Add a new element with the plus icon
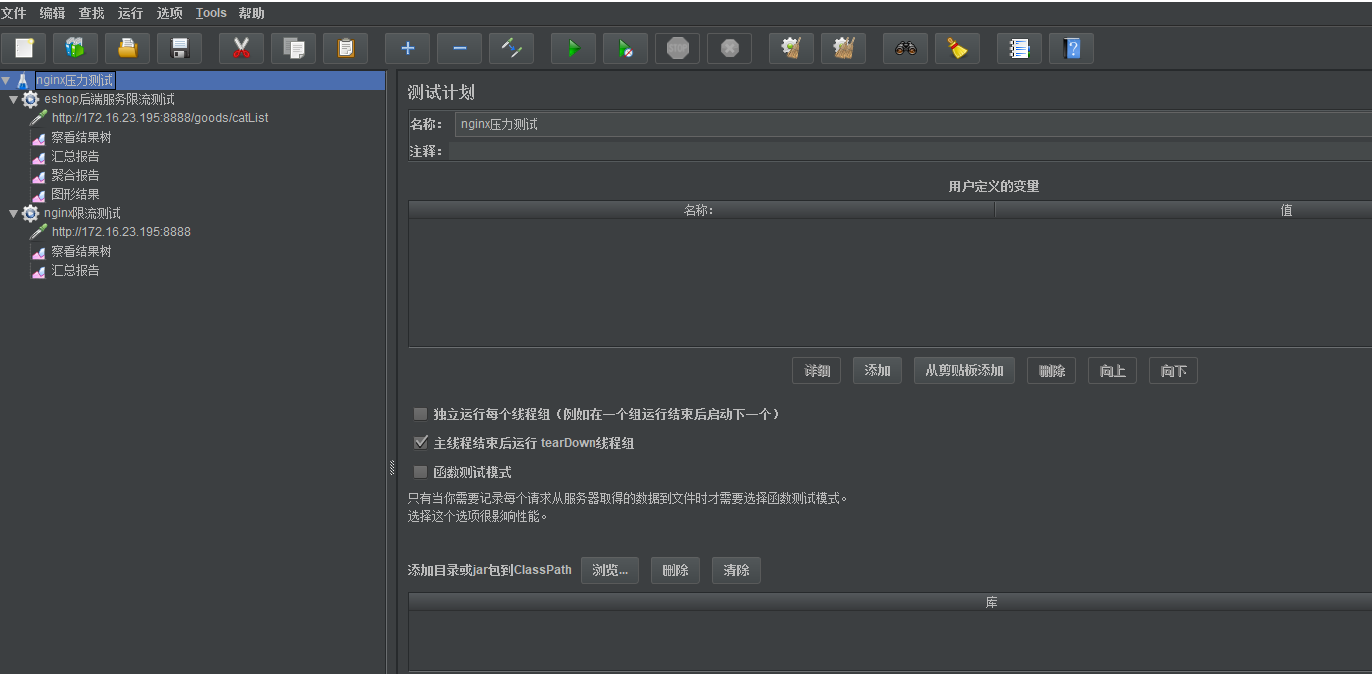The width and height of the screenshot is (1372, 674). tap(407, 48)
